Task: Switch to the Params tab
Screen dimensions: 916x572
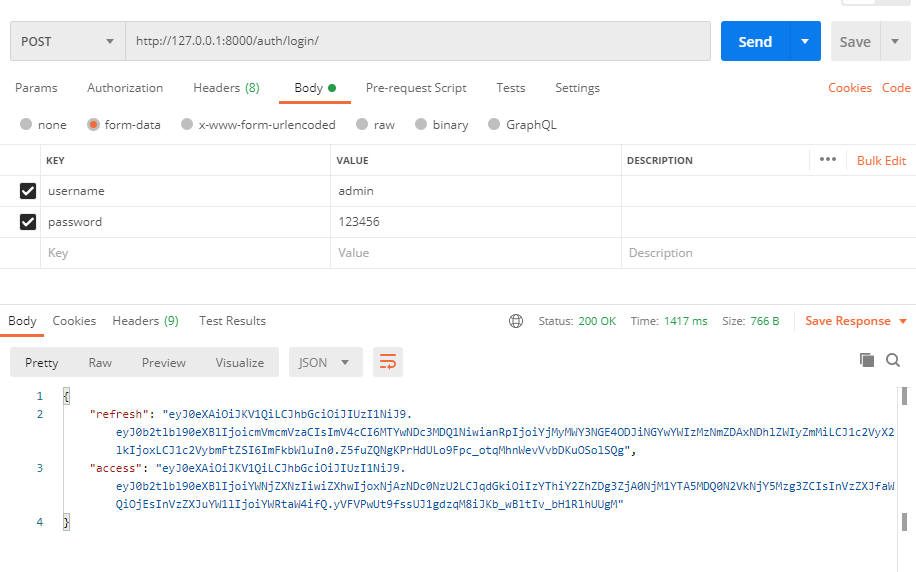Action: [x=36, y=88]
